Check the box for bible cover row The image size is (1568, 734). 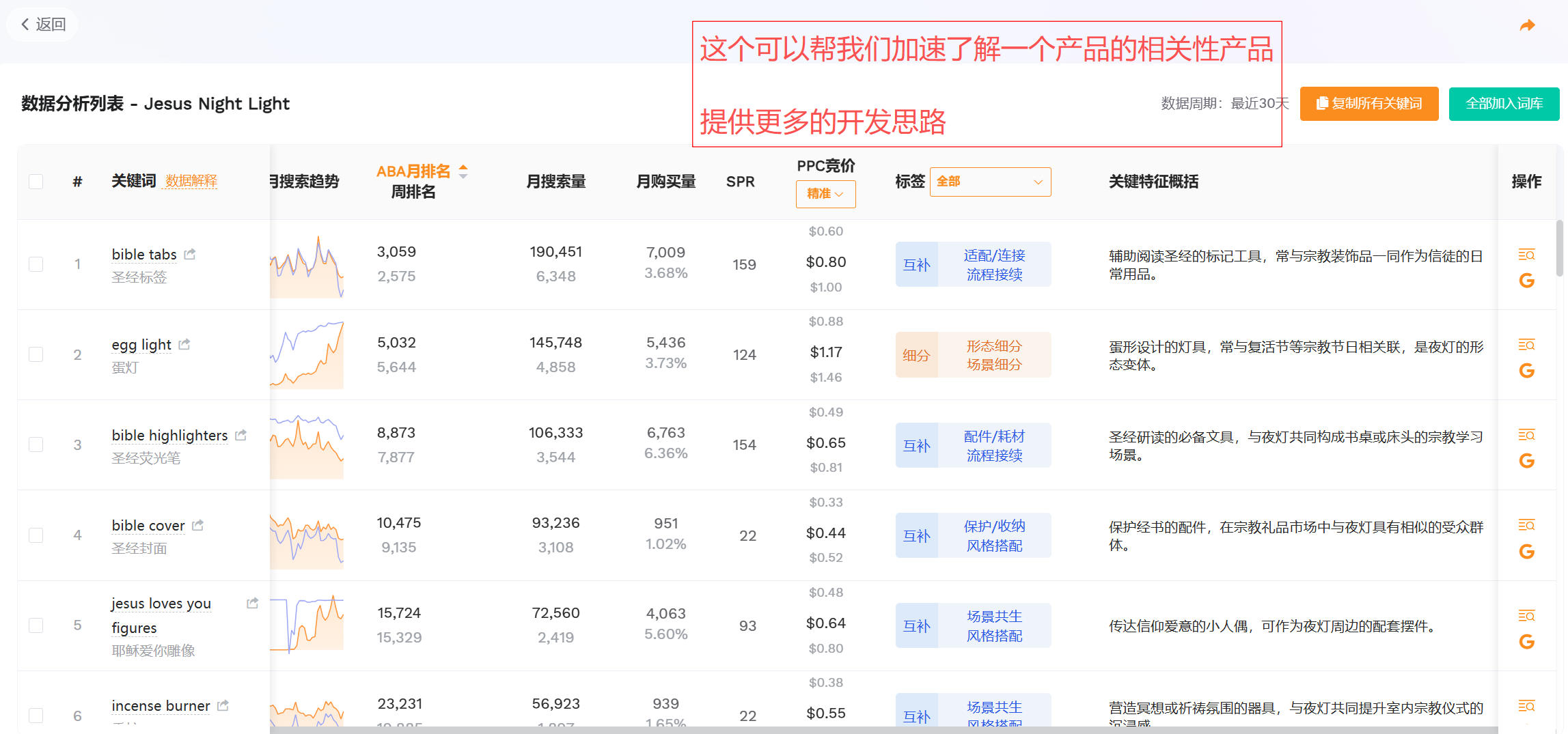coord(36,535)
